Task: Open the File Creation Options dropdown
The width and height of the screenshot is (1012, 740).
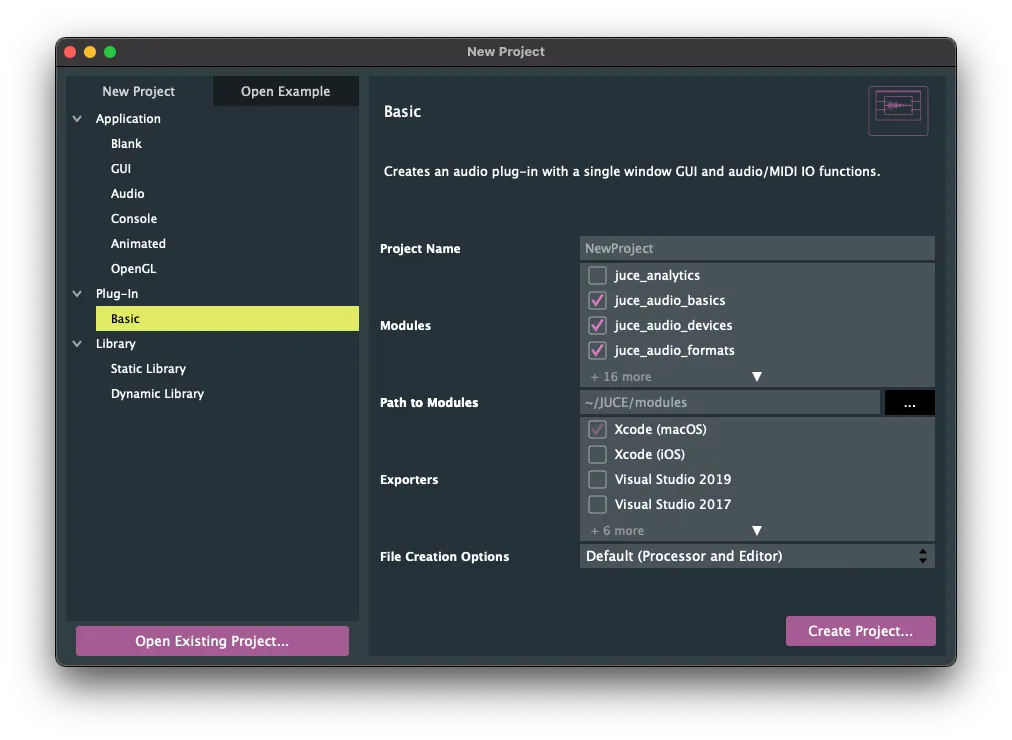Action: coord(757,556)
